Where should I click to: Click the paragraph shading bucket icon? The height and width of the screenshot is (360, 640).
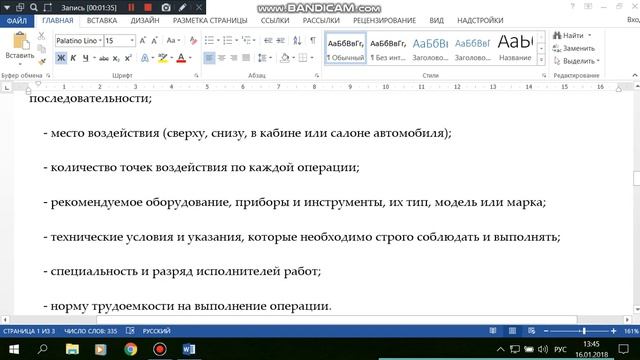(x=284, y=58)
